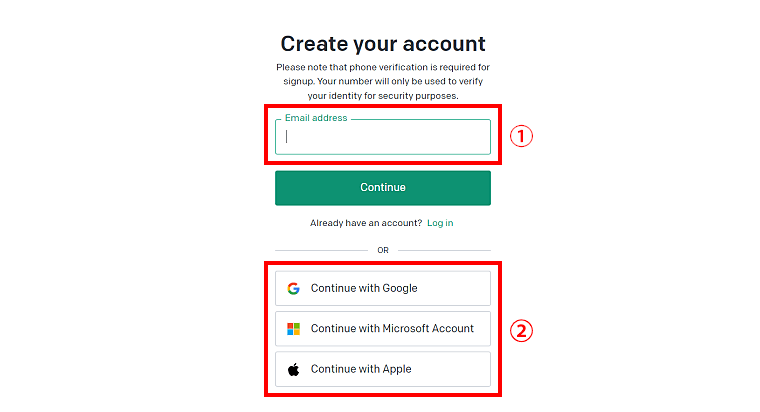Click the black Apple logo icon

(293, 369)
